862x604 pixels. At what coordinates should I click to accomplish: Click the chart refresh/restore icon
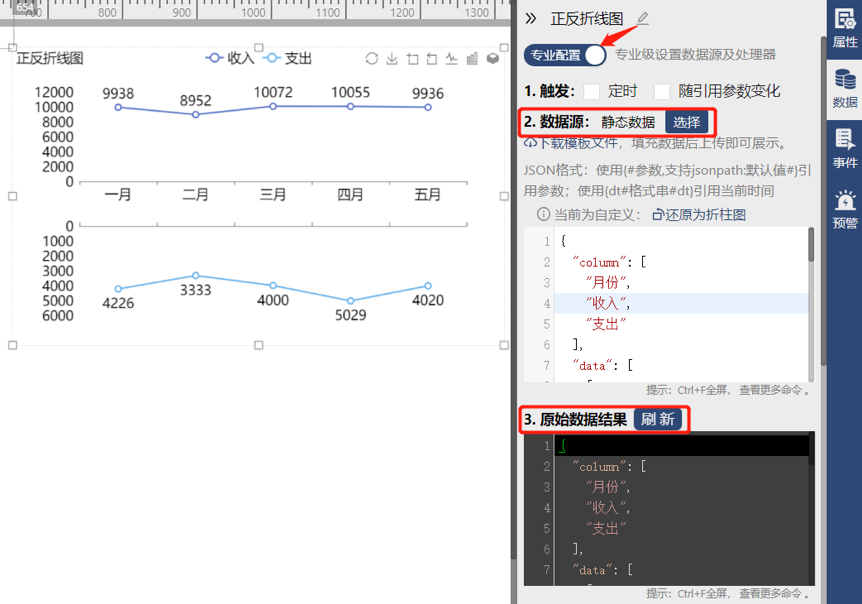(372, 59)
